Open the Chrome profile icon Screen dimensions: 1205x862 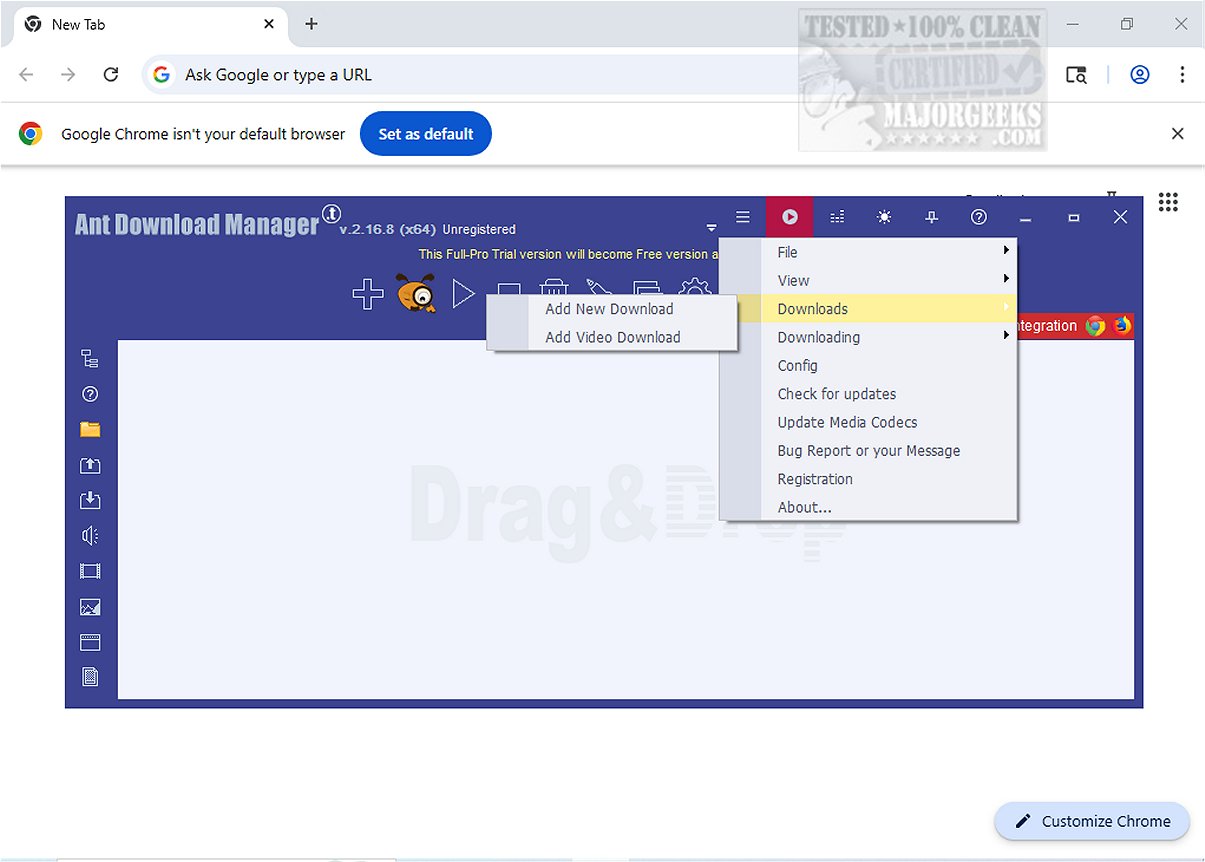point(1140,75)
